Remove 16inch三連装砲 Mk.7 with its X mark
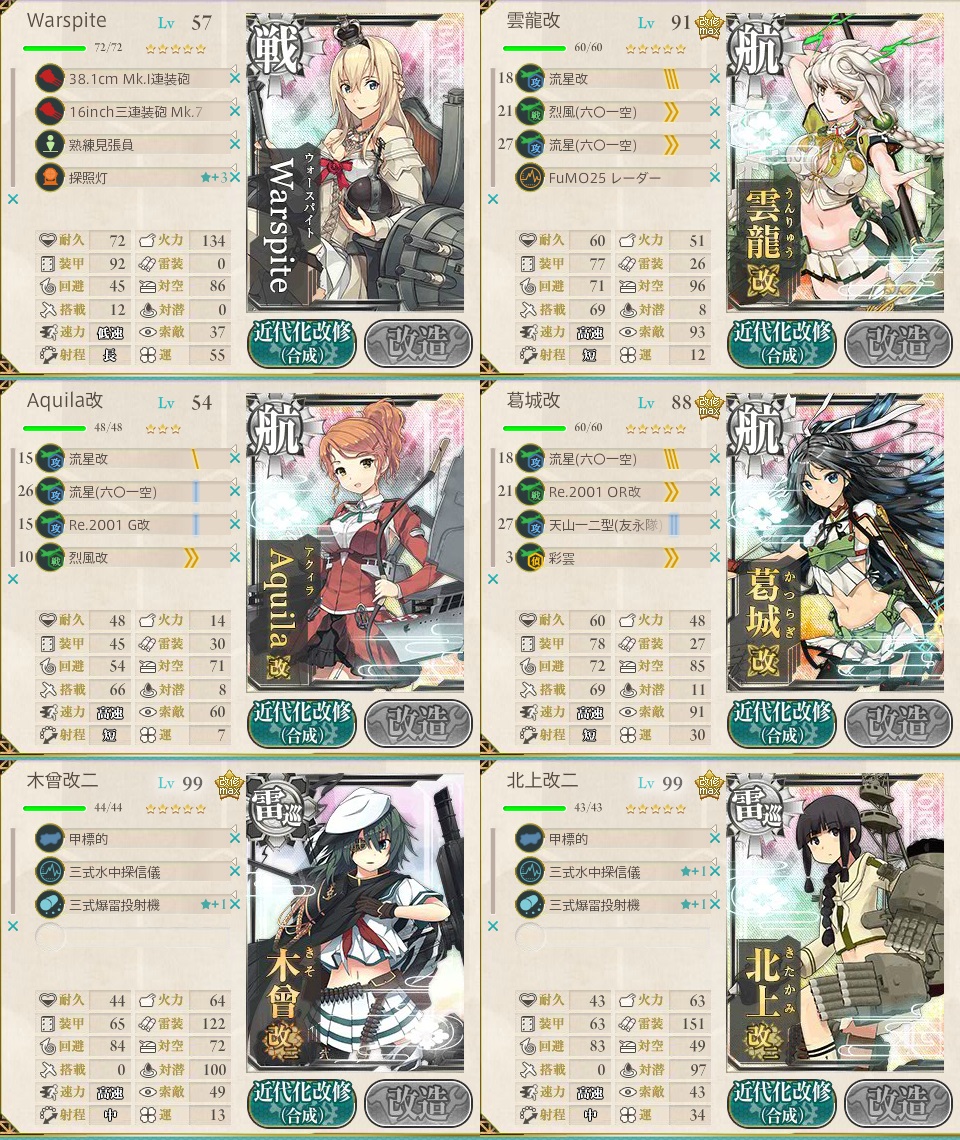Viewport: 960px width, 1140px height. [x=235, y=111]
